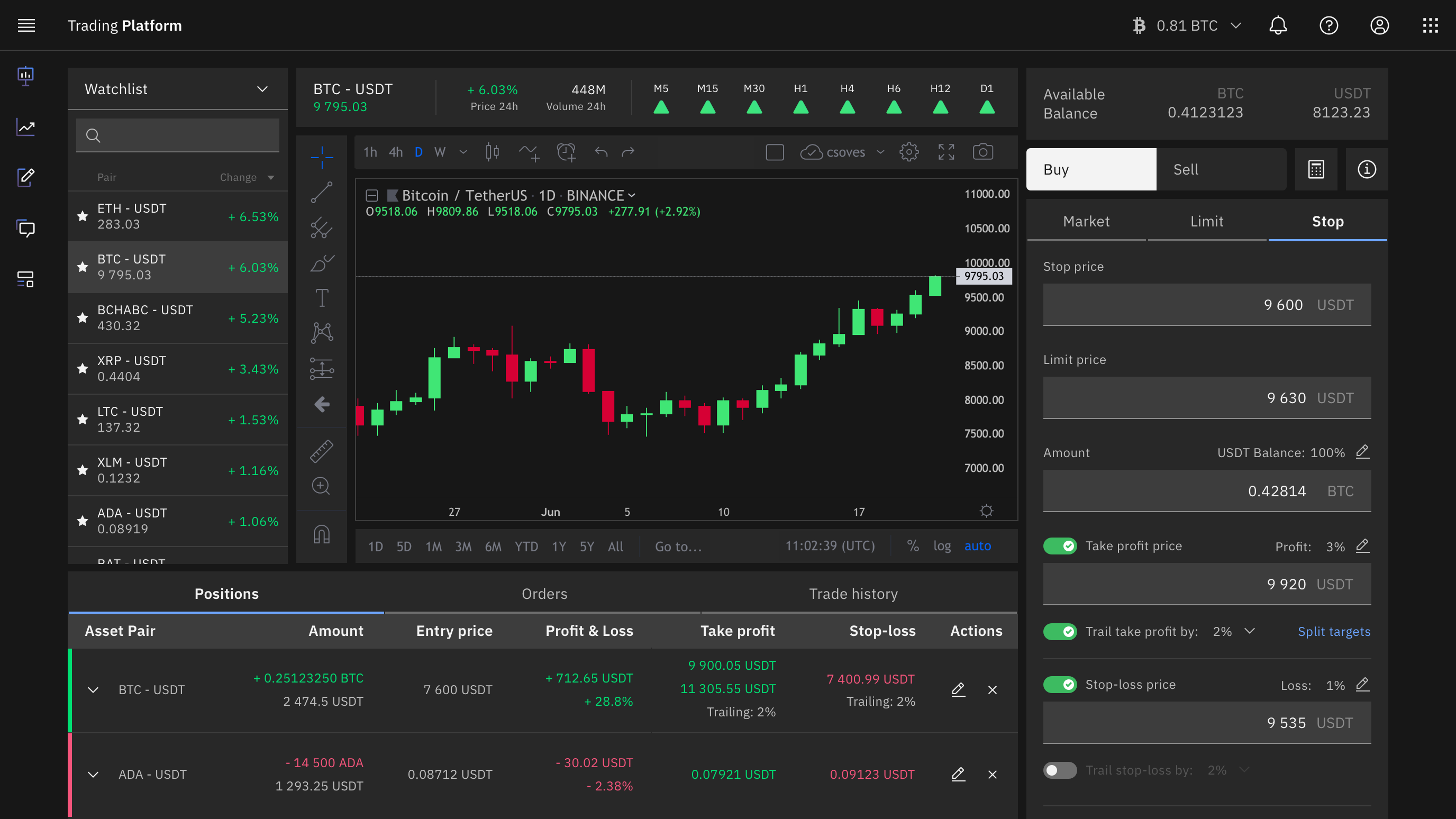Image resolution: width=1456 pixels, height=819 pixels.
Task: Open more timeframes chevron after W
Action: click(x=463, y=152)
